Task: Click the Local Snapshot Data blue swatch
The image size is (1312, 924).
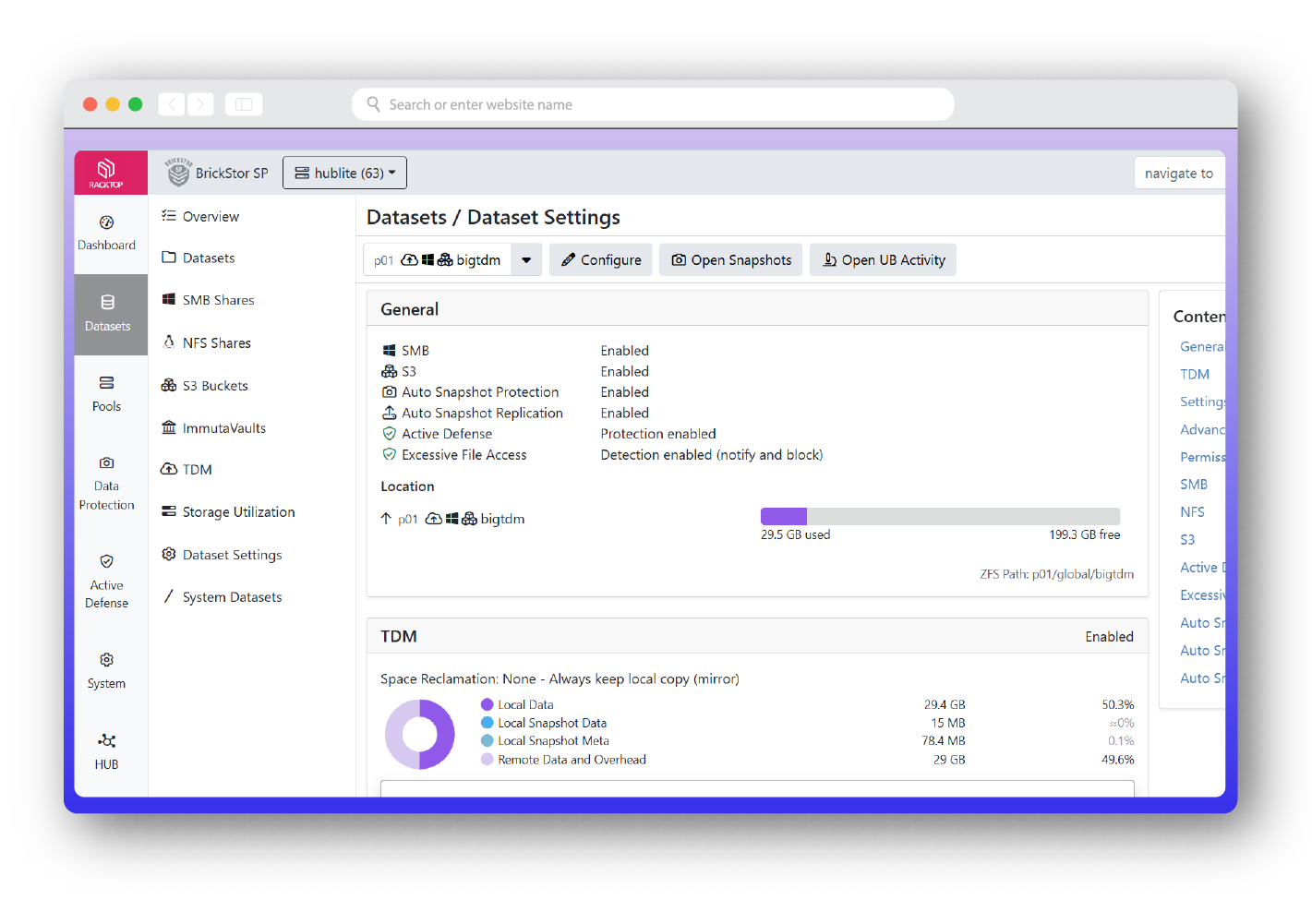Action: (487, 723)
